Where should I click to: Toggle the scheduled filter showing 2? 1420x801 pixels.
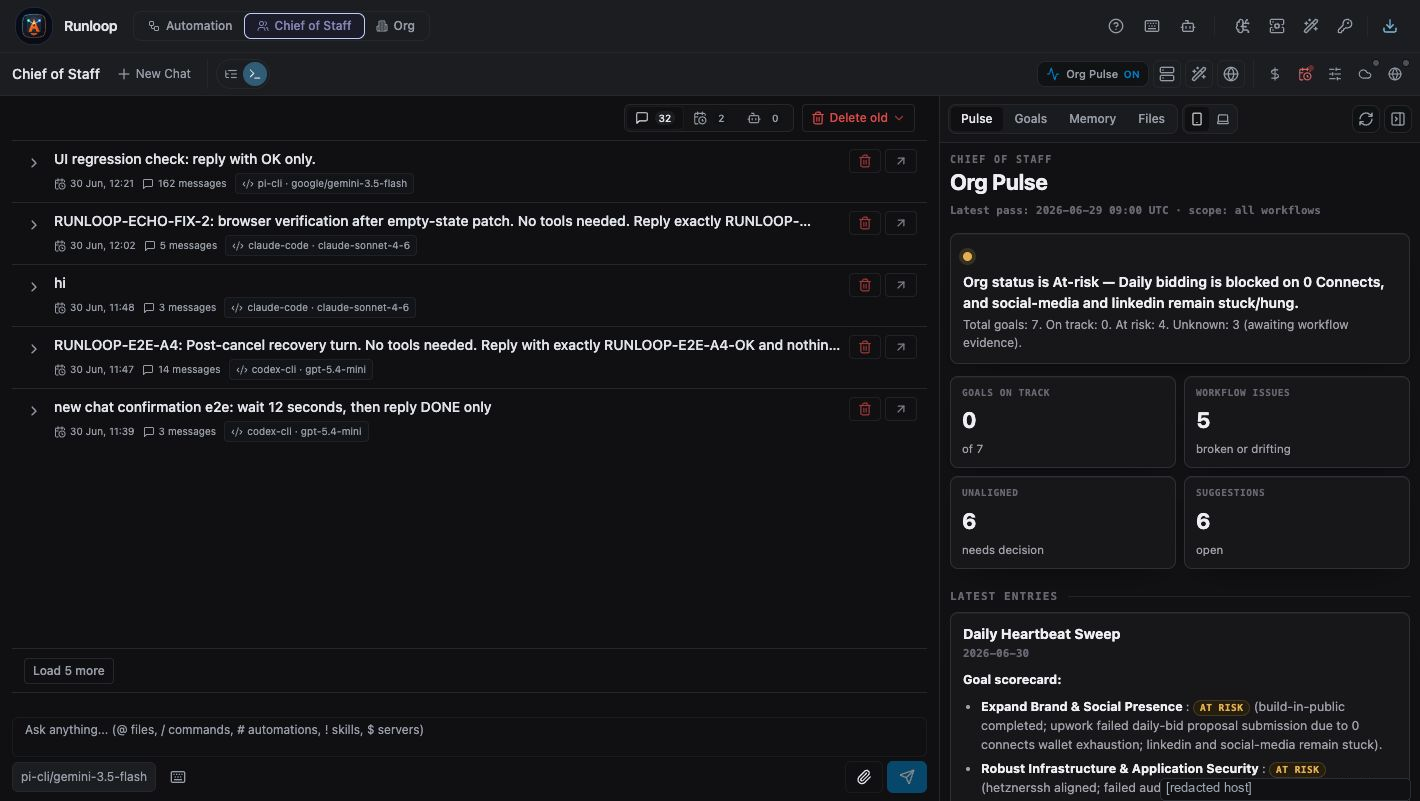[709, 118]
